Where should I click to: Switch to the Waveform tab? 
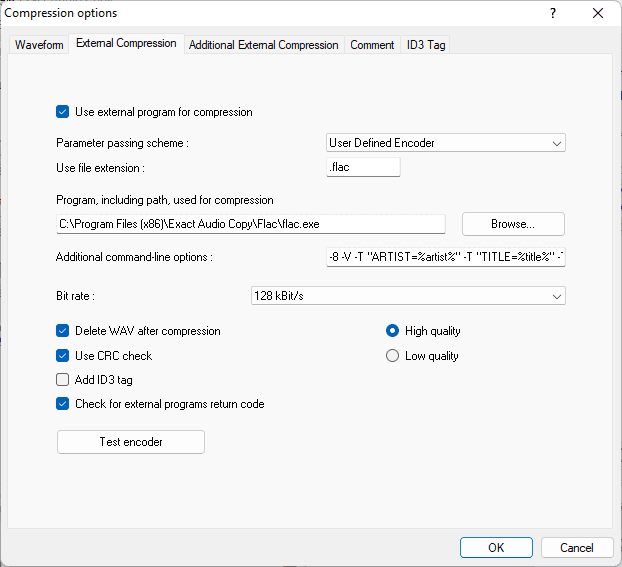pyautogui.click(x=39, y=44)
